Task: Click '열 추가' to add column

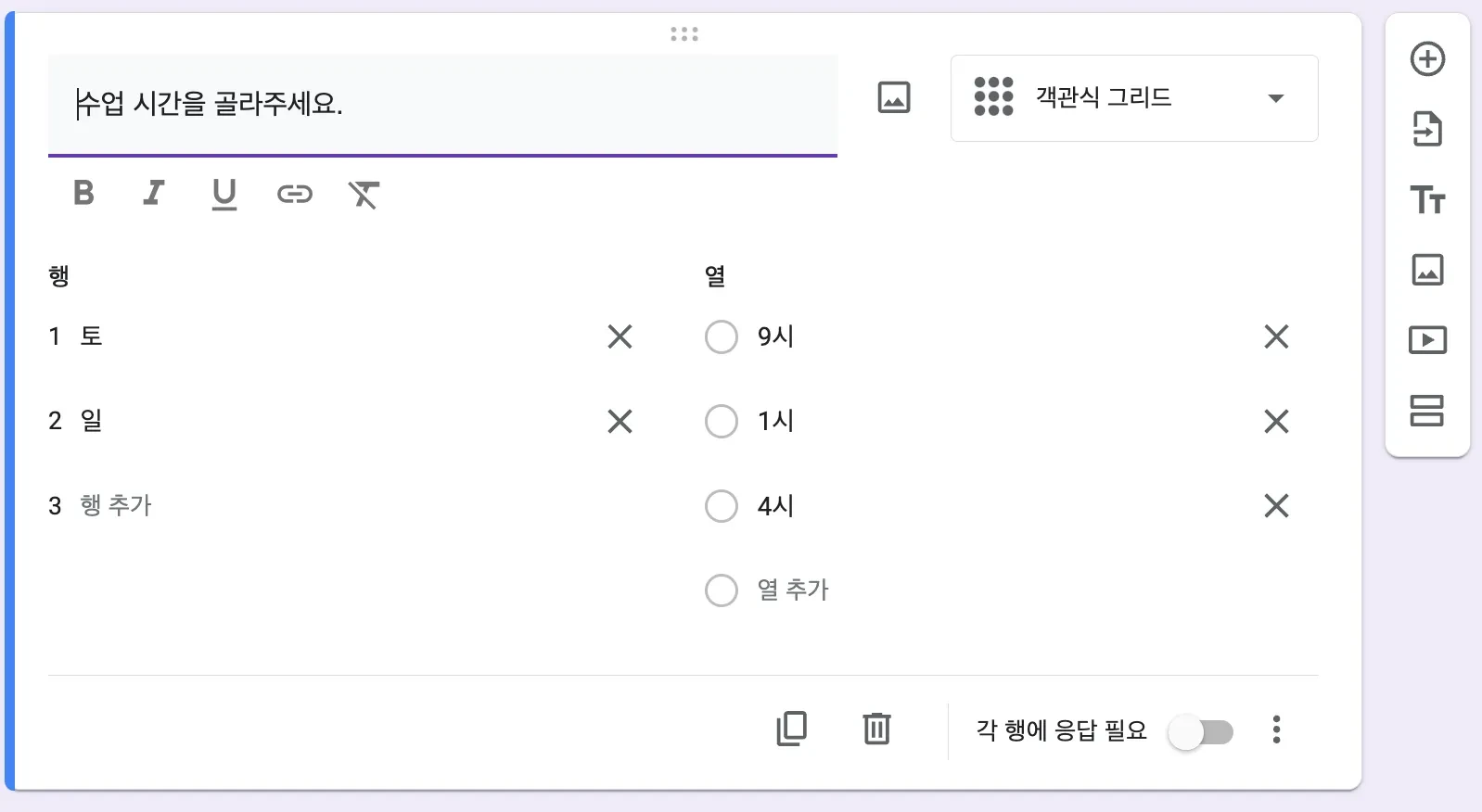Action: (792, 590)
